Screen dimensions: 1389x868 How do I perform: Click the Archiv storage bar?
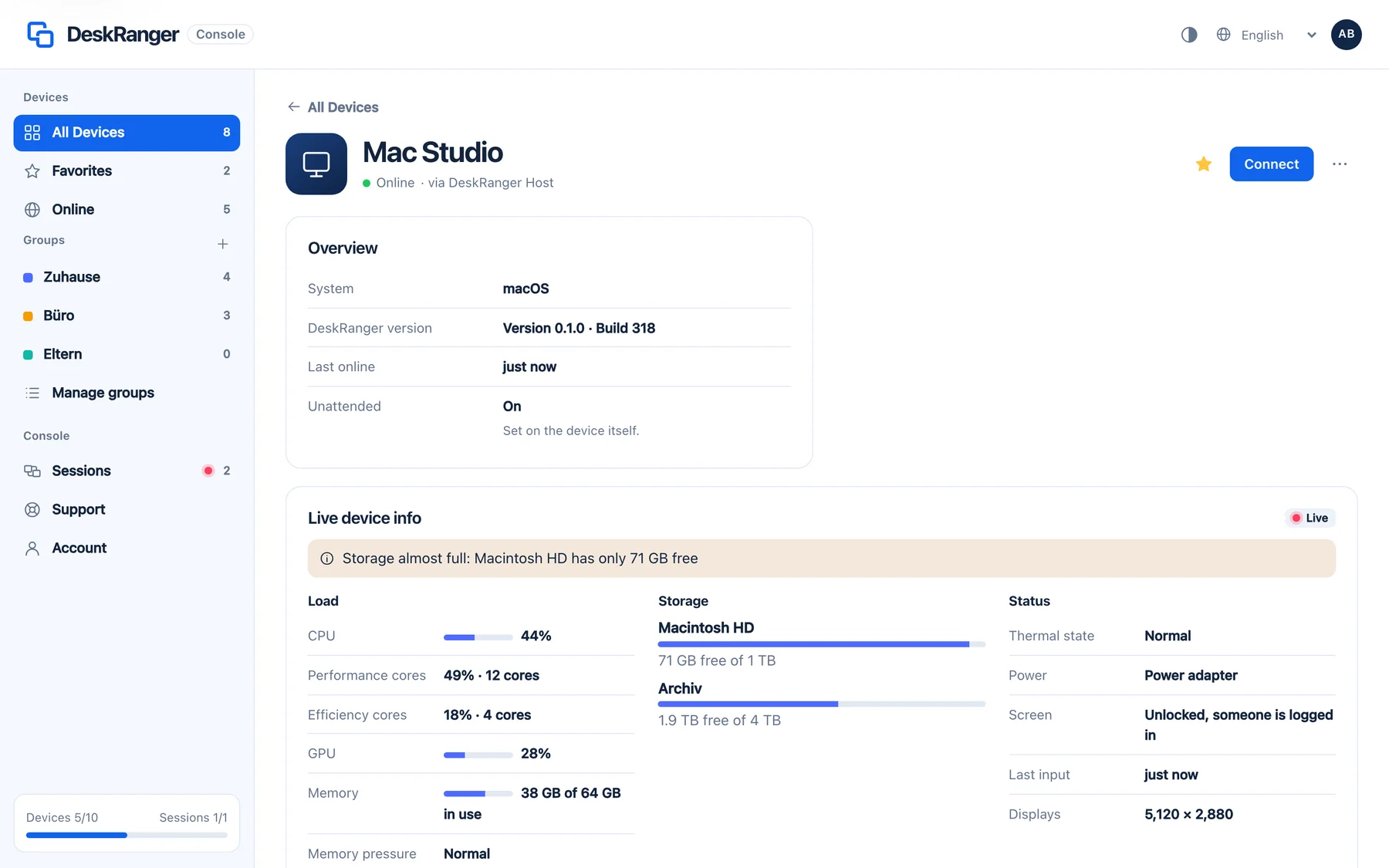click(x=822, y=704)
